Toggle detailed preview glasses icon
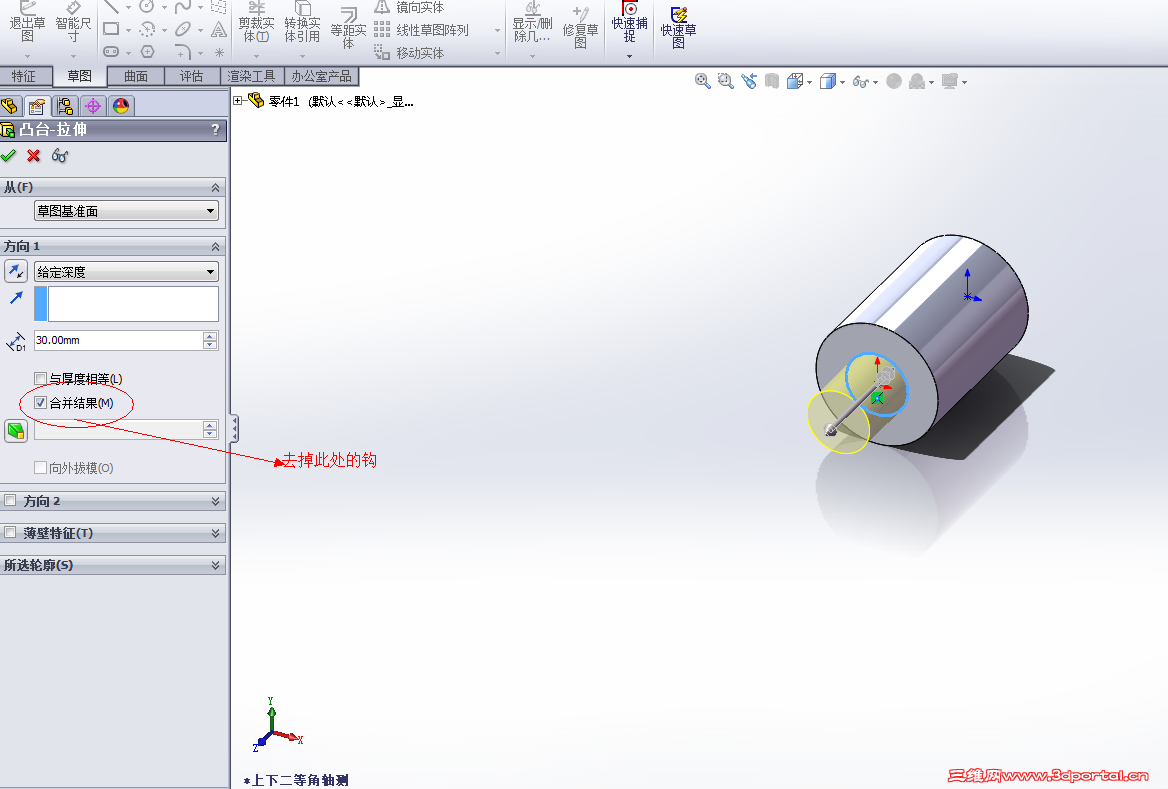 [60, 156]
